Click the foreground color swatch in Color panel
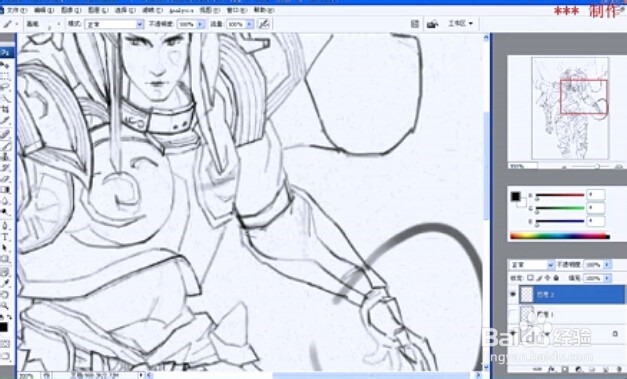This screenshot has width=627, height=379. (x=515, y=196)
